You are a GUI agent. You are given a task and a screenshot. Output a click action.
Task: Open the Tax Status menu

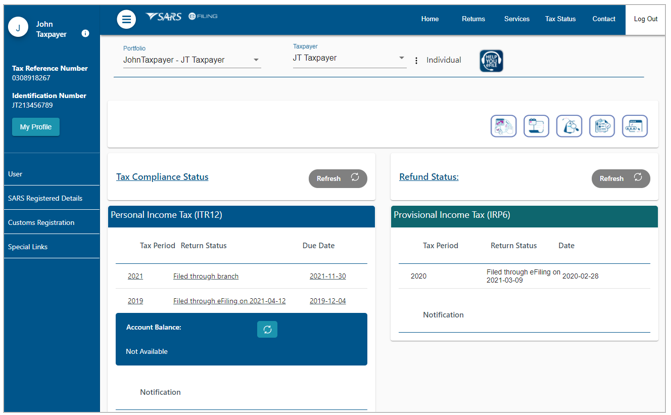(560, 19)
